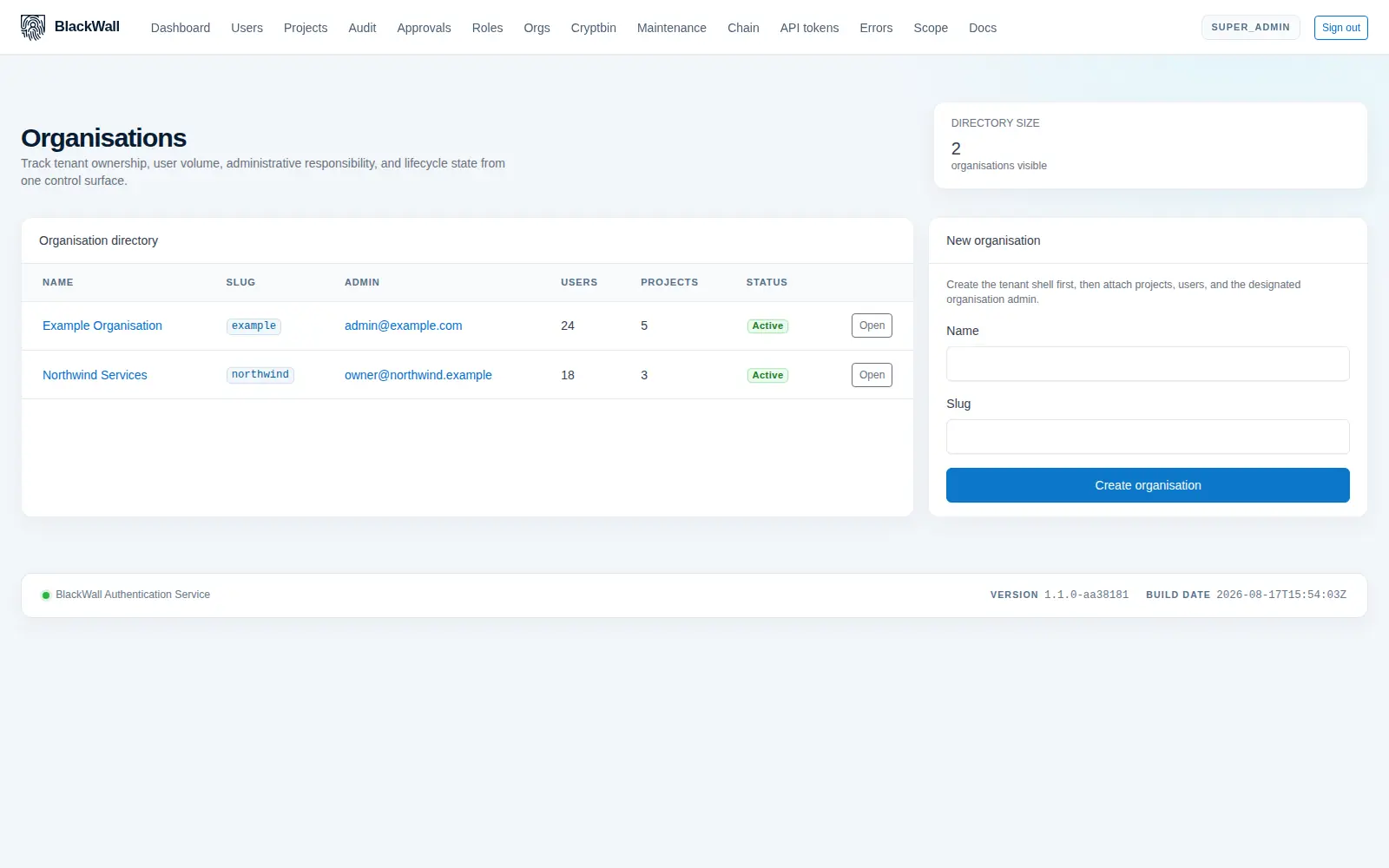This screenshot has height=868, width=1389.
Task: Go to Approvals
Action: tap(424, 28)
